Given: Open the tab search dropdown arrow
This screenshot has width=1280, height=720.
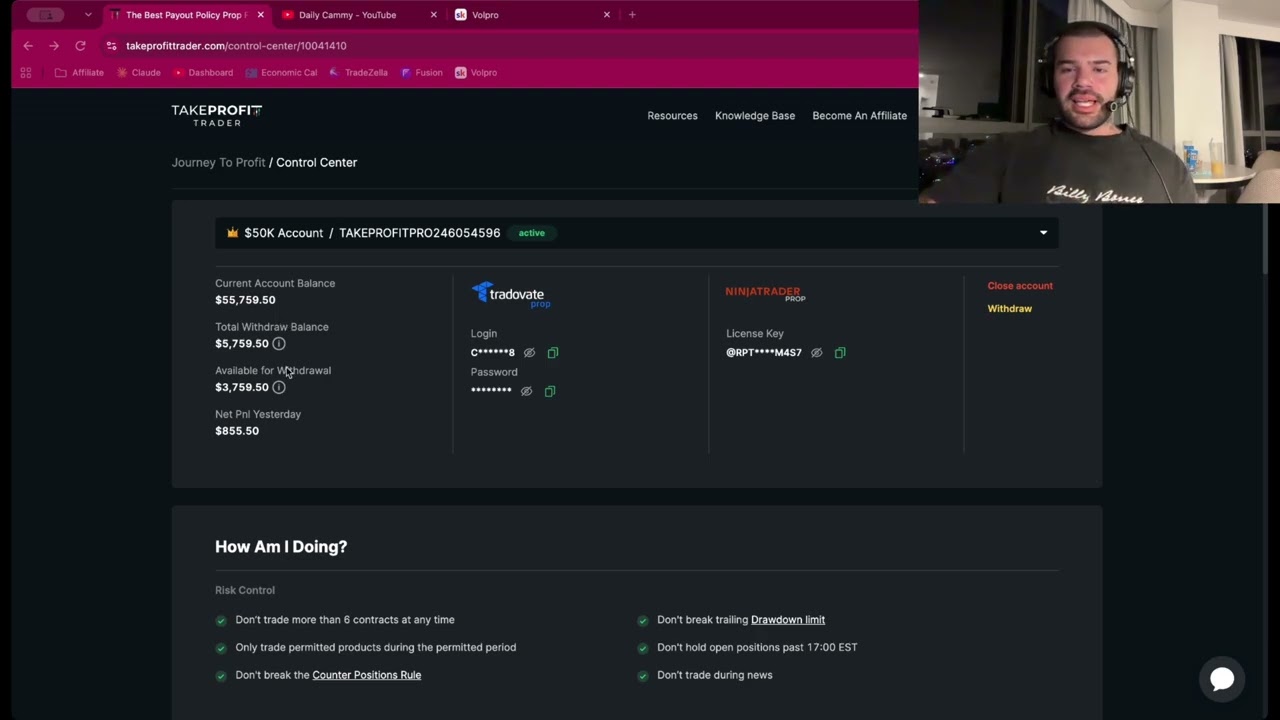Looking at the screenshot, I should pos(88,15).
